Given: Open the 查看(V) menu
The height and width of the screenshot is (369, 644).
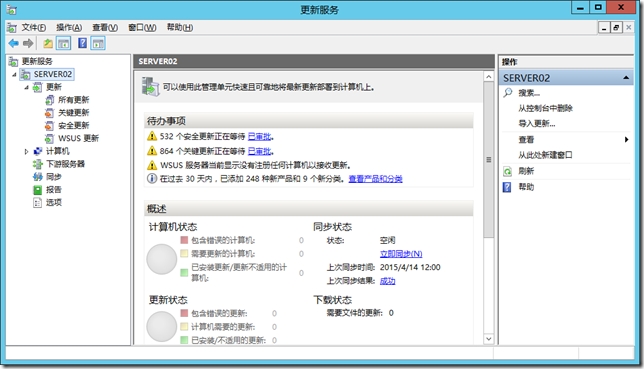Looking at the screenshot, I should tap(105, 28).
